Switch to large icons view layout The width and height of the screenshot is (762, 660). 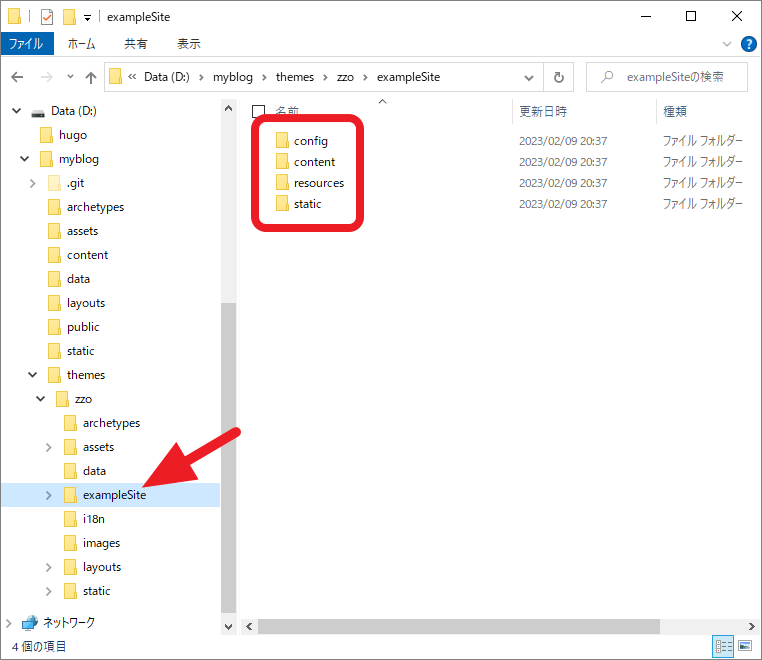(745, 647)
